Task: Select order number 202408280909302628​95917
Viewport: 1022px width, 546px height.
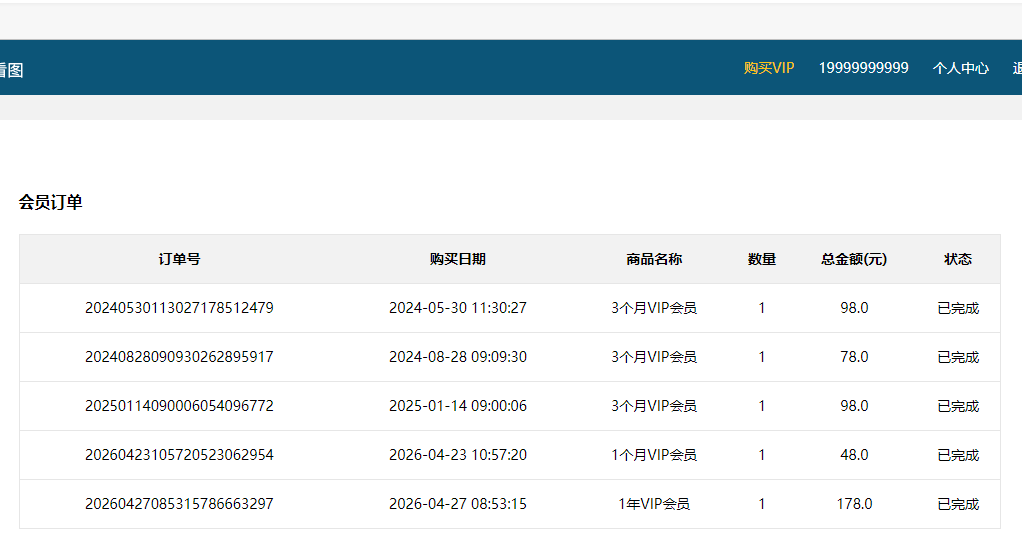Action: pos(179,357)
